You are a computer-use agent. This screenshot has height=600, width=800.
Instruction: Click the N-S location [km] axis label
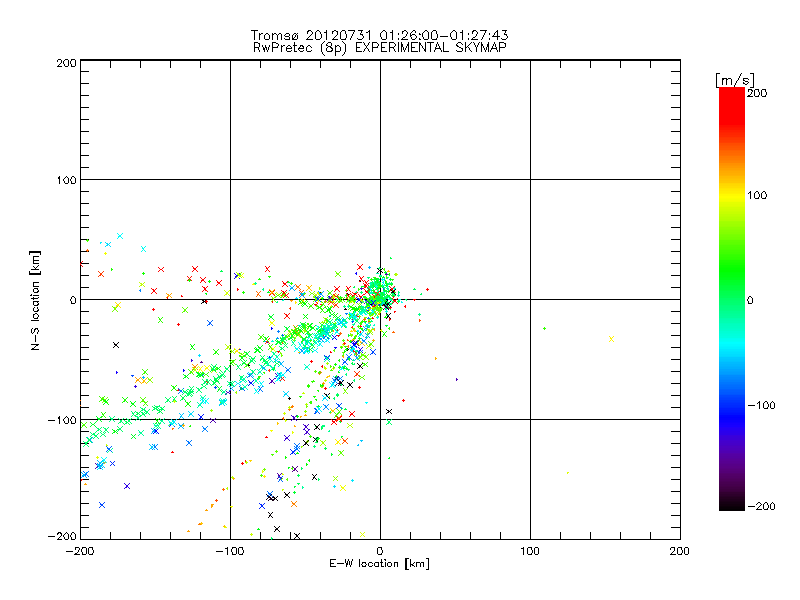tap(37, 299)
